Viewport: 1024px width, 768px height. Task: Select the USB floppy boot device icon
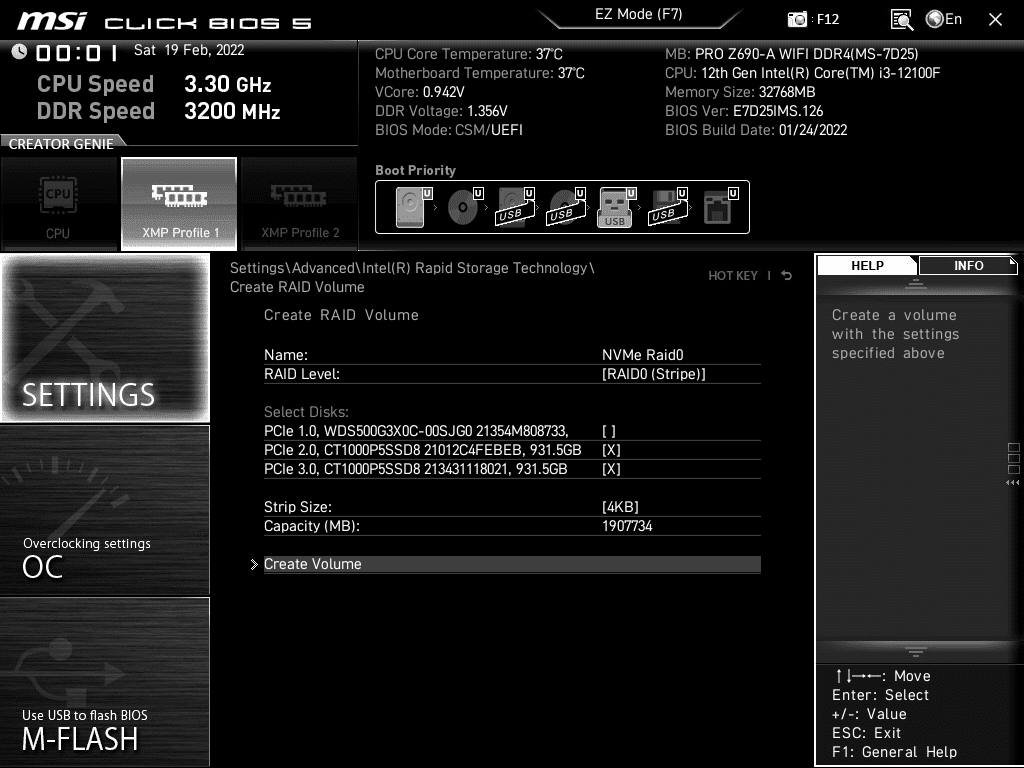coord(667,207)
